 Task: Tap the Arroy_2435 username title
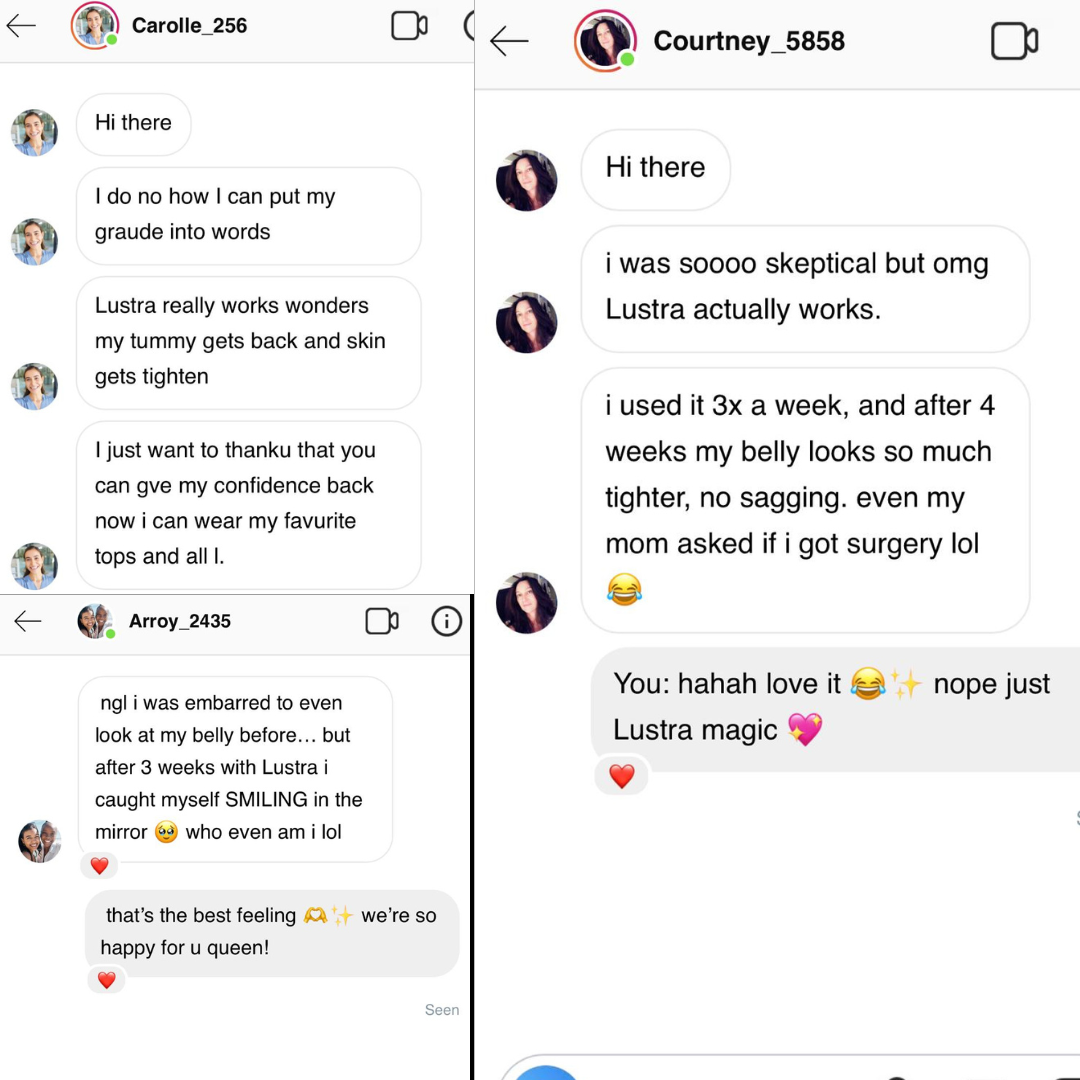pyautogui.click(x=180, y=621)
